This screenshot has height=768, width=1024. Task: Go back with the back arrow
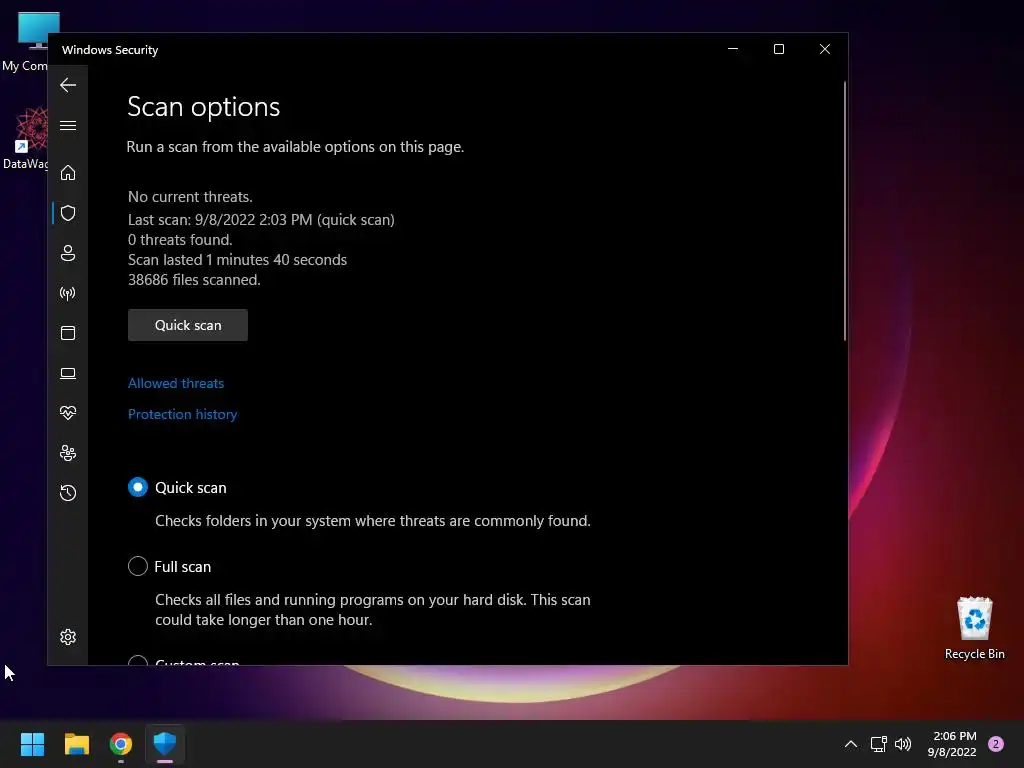coord(68,85)
